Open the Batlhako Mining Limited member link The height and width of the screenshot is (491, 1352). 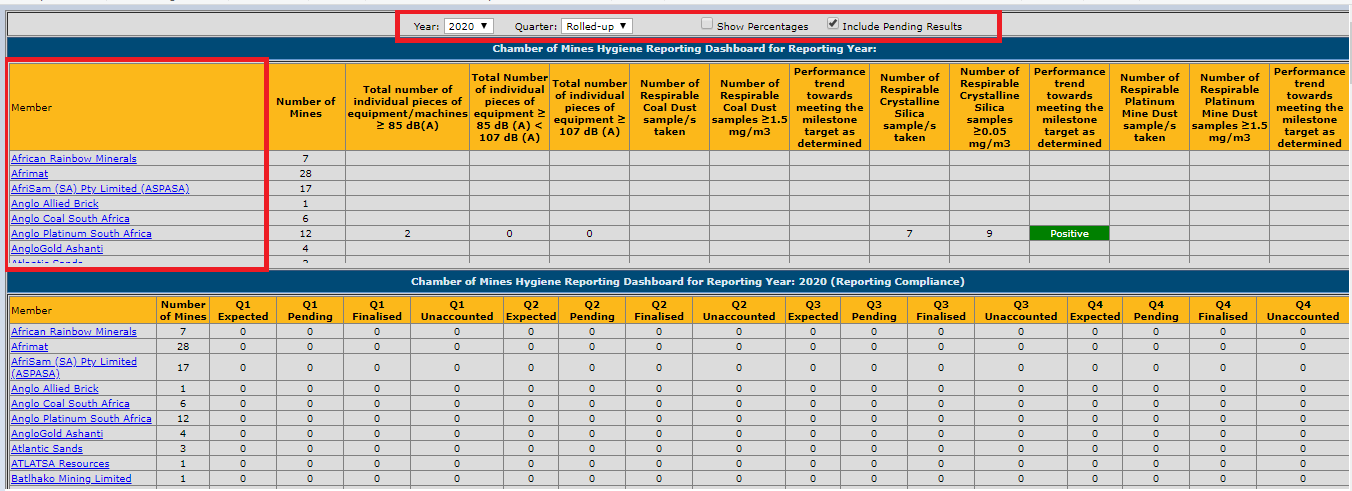point(71,478)
